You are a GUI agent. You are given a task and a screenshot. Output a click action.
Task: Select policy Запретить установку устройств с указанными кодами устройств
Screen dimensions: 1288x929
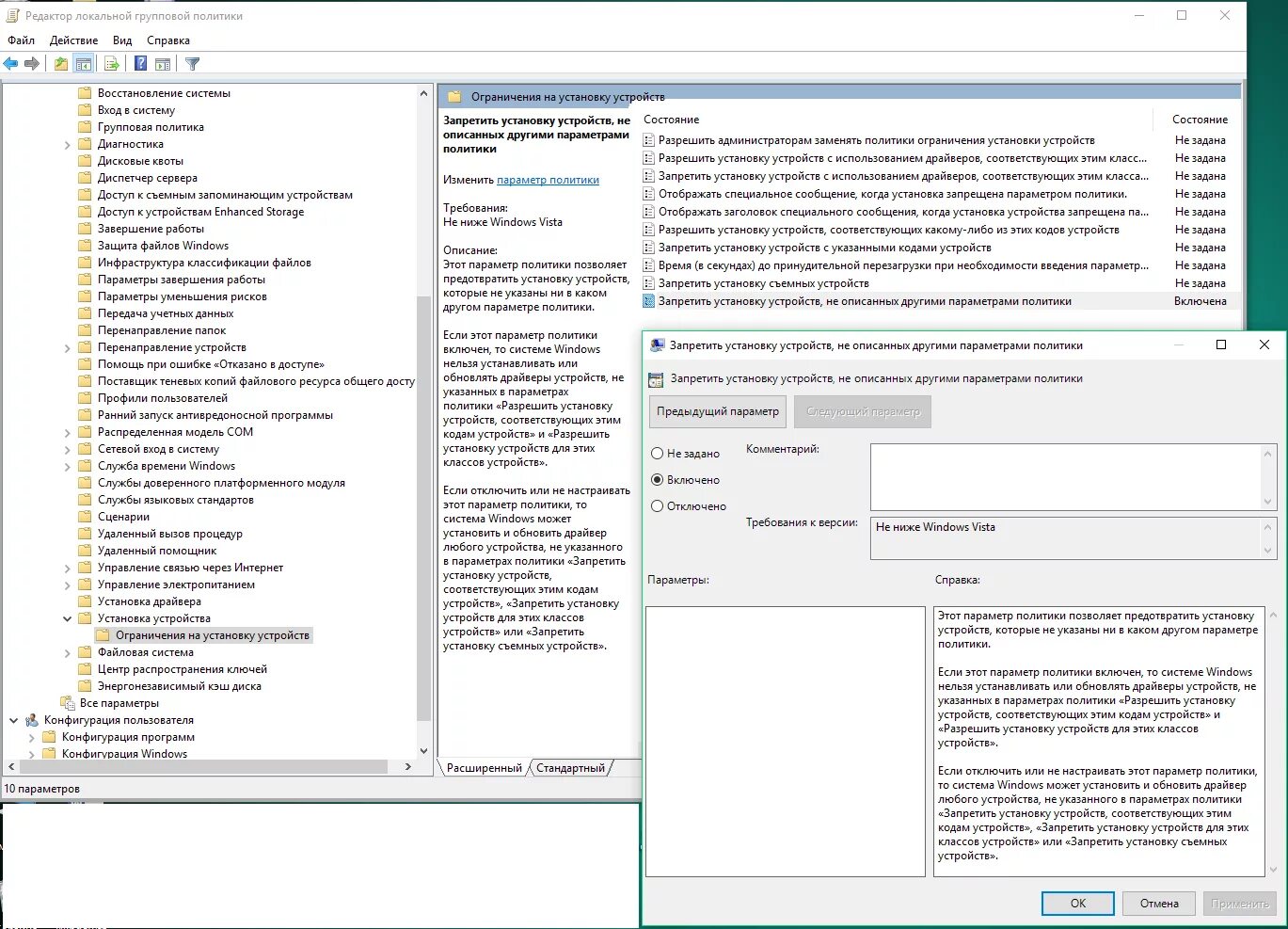click(825, 248)
